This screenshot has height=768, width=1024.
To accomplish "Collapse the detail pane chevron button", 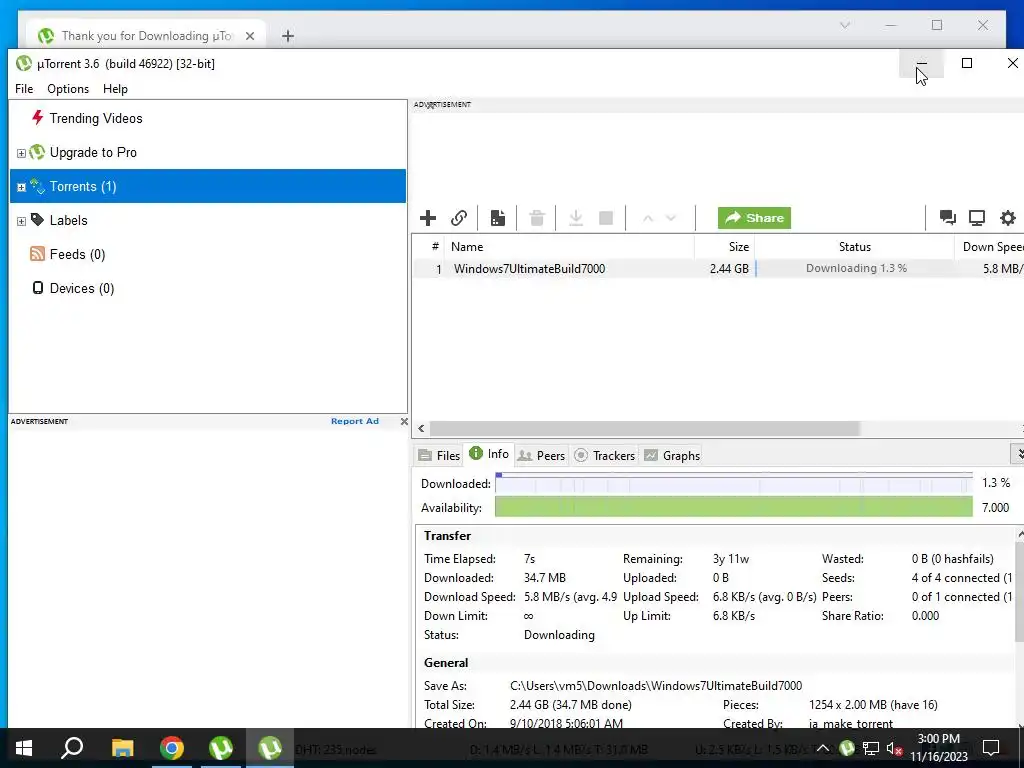I will pos(1017,453).
